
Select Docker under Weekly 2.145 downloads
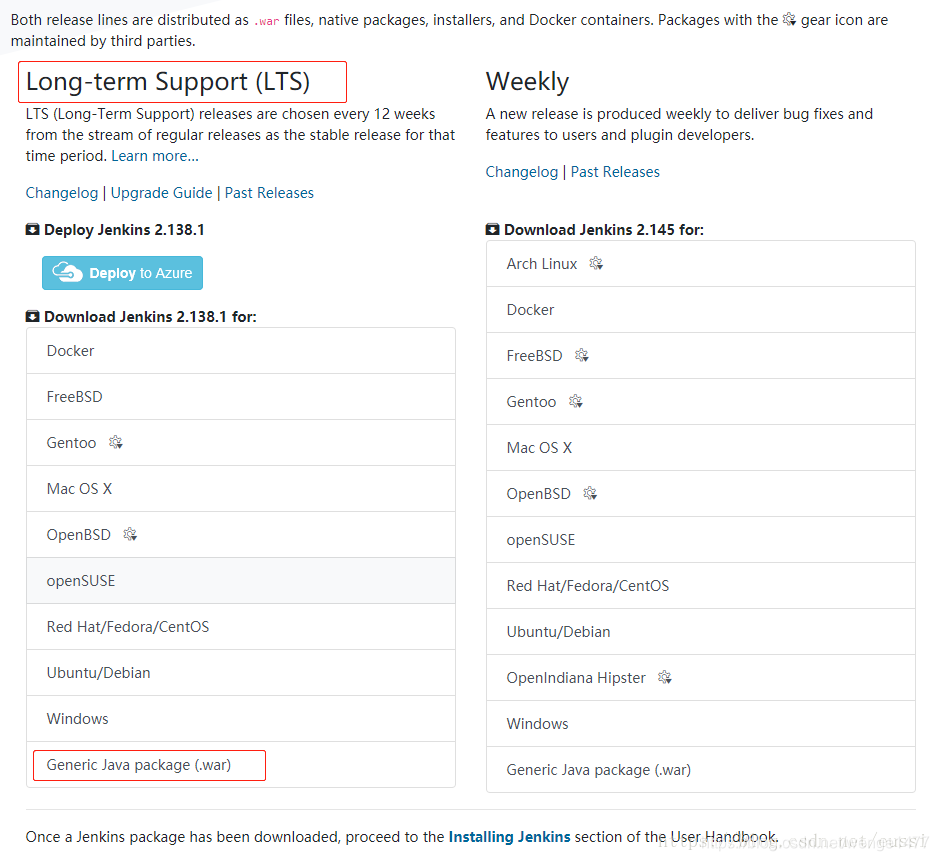coord(701,310)
